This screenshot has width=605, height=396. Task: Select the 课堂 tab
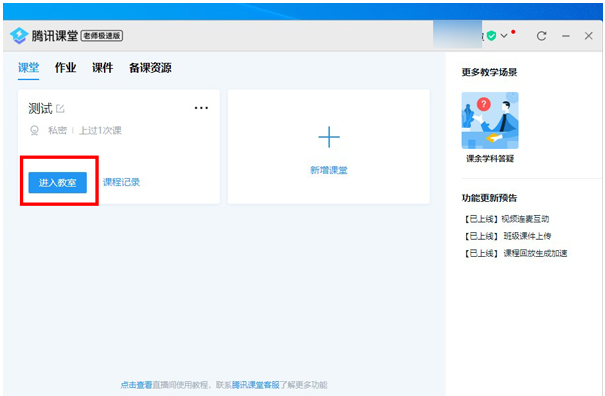pos(29,68)
